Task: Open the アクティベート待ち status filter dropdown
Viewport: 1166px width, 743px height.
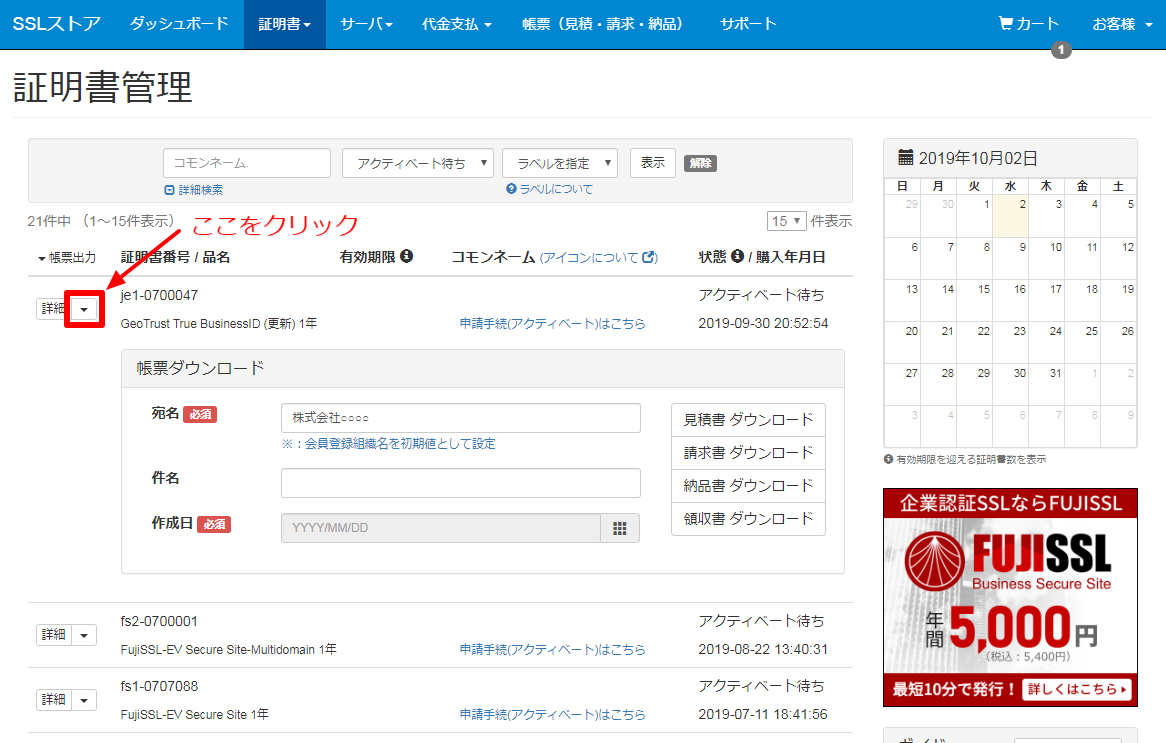Action: point(418,163)
